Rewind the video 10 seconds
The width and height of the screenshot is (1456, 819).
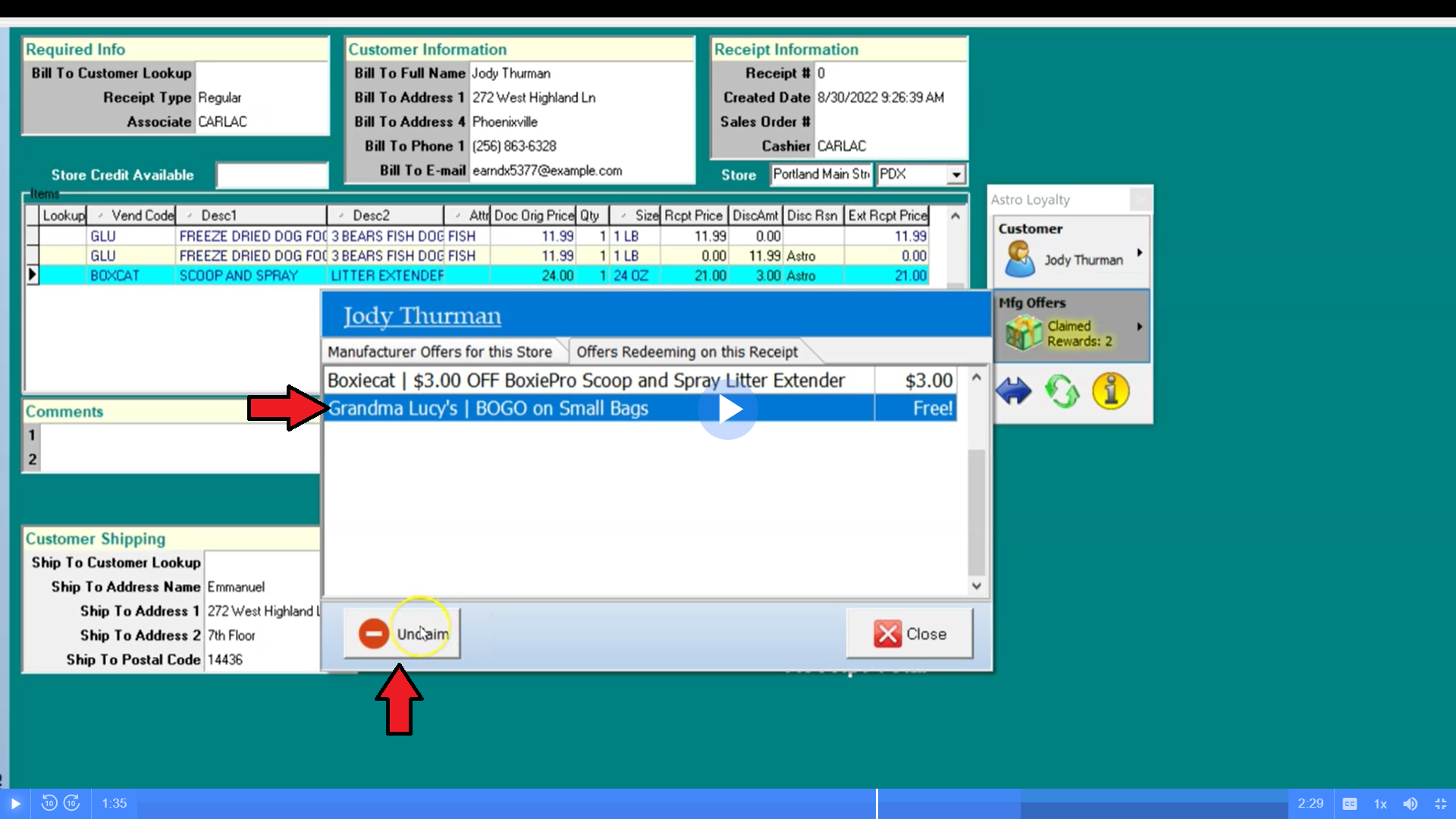pyautogui.click(x=49, y=803)
